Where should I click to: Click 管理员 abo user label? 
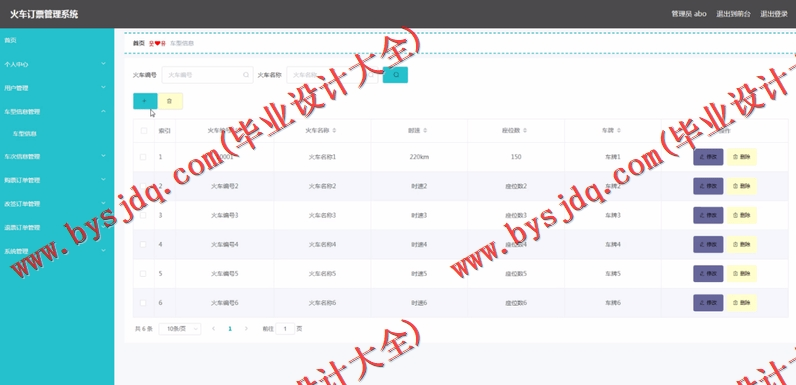pyautogui.click(x=689, y=14)
